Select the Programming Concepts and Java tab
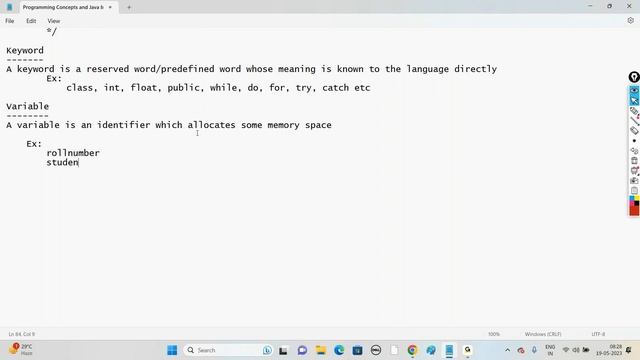 [63, 7]
